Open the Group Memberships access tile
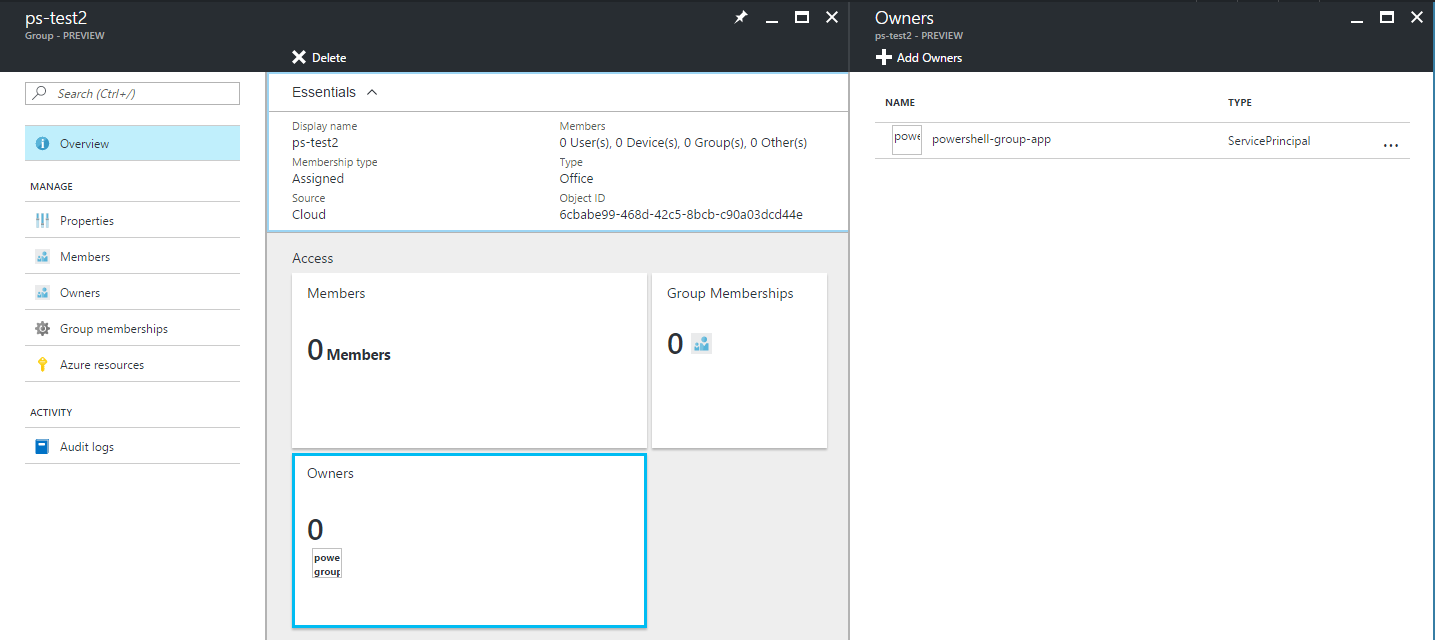The width and height of the screenshot is (1435, 640). 739,361
